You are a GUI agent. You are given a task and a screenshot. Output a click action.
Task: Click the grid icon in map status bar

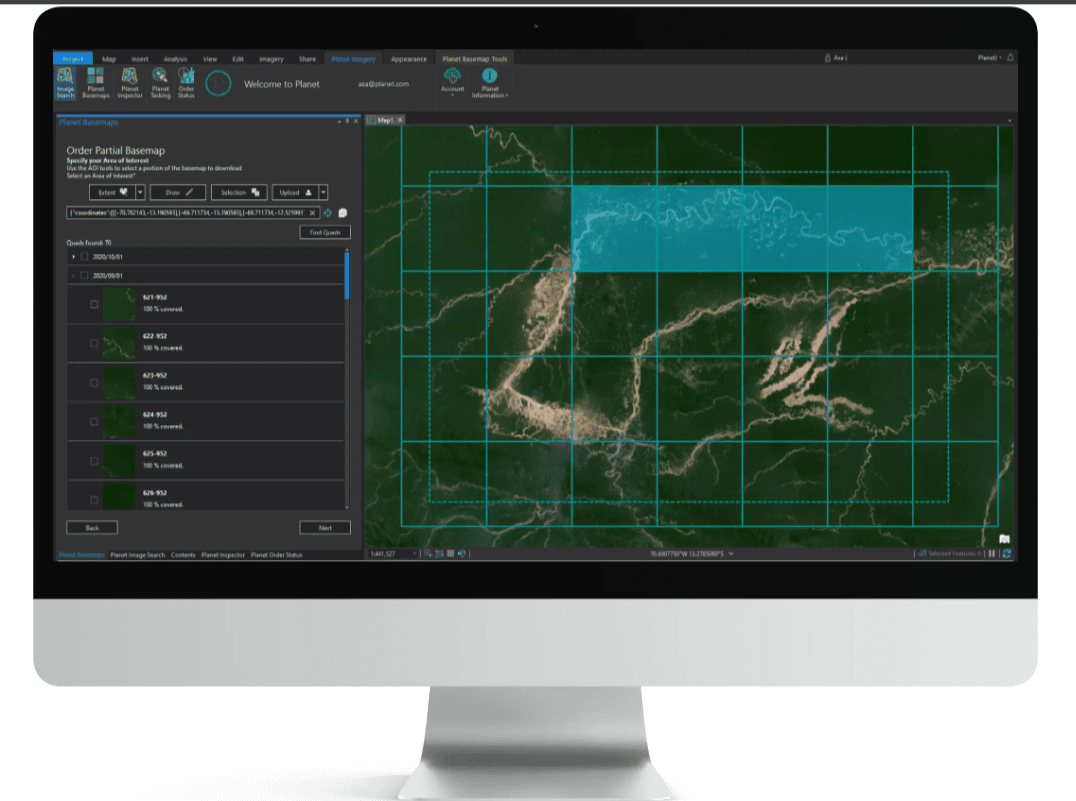439,553
